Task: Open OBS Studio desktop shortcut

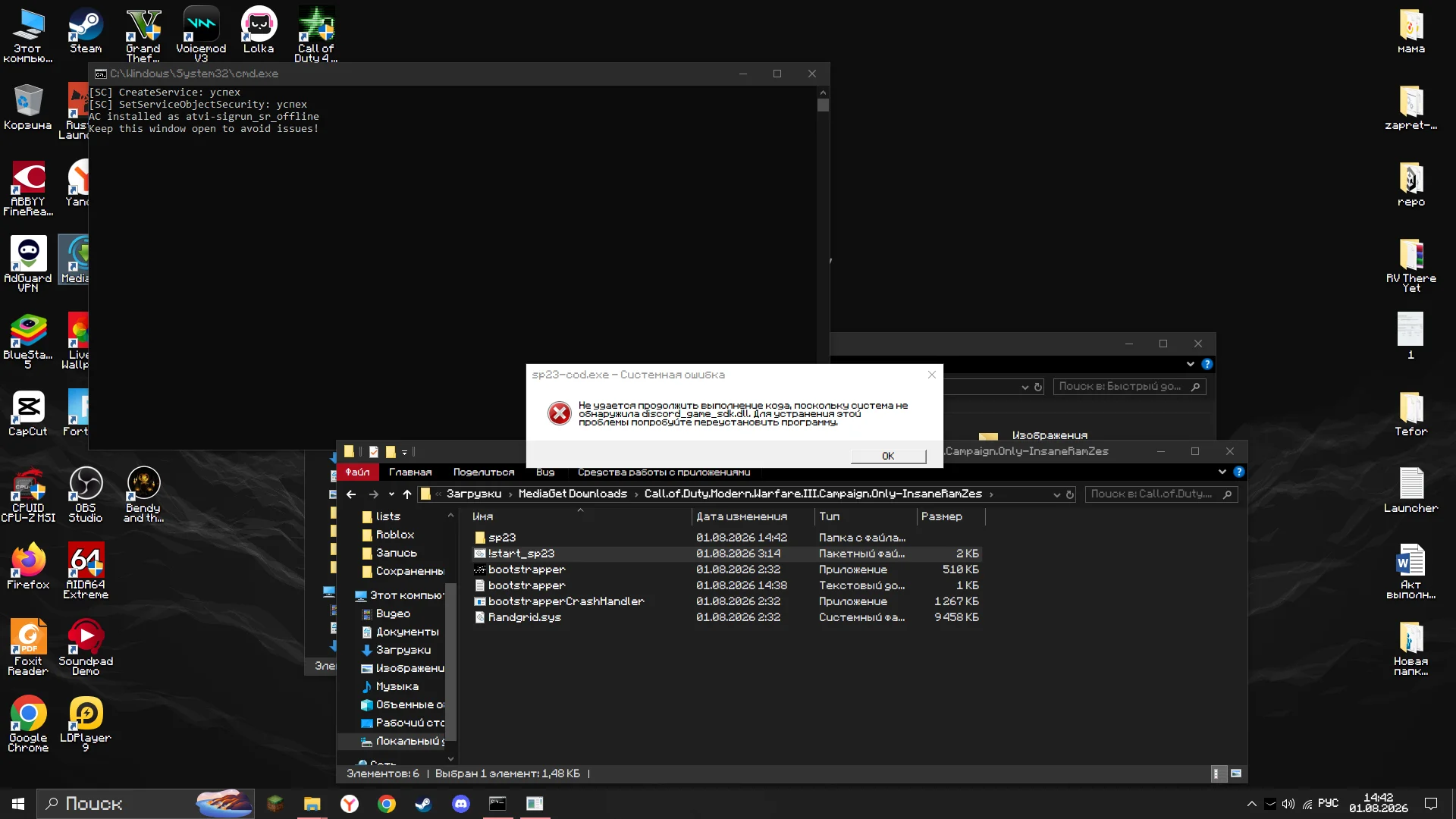Action: click(86, 494)
